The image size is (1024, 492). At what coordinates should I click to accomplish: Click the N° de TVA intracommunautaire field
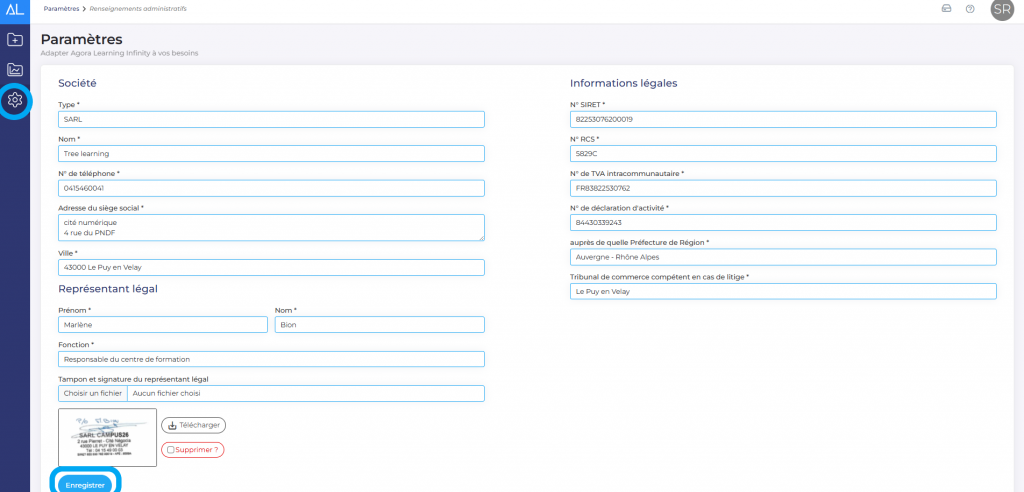783,188
